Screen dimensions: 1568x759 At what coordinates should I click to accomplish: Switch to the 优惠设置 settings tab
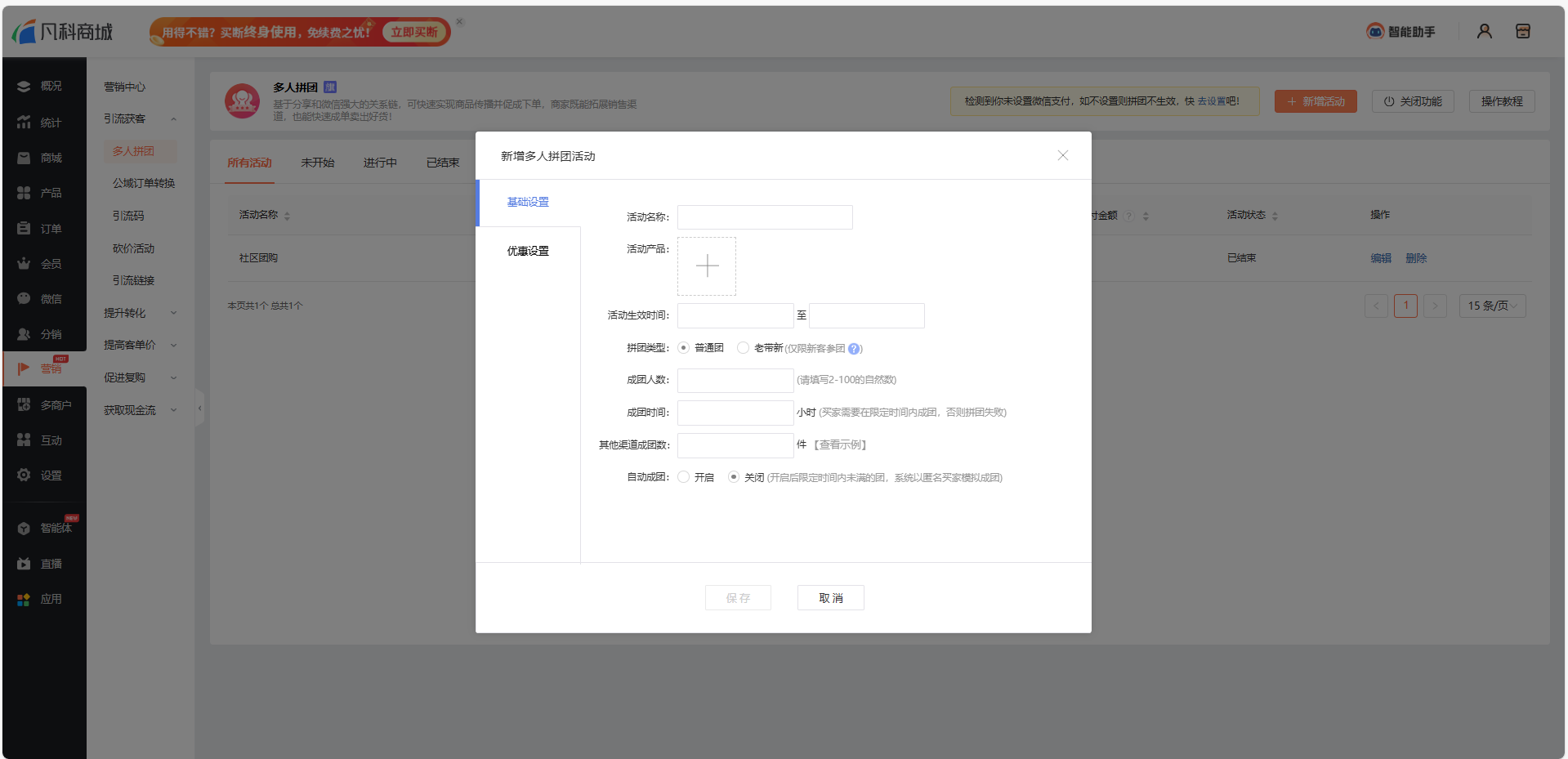tap(527, 251)
